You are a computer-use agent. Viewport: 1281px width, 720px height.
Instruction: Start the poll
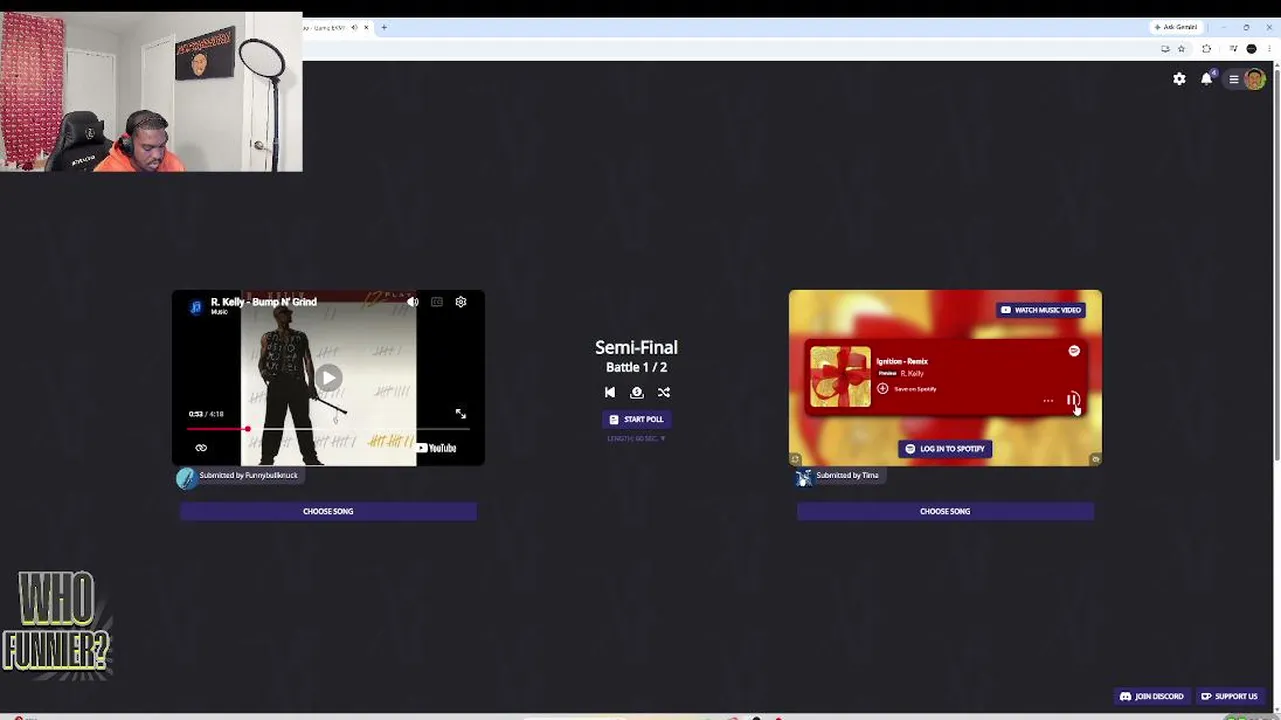(x=636, y=419)
